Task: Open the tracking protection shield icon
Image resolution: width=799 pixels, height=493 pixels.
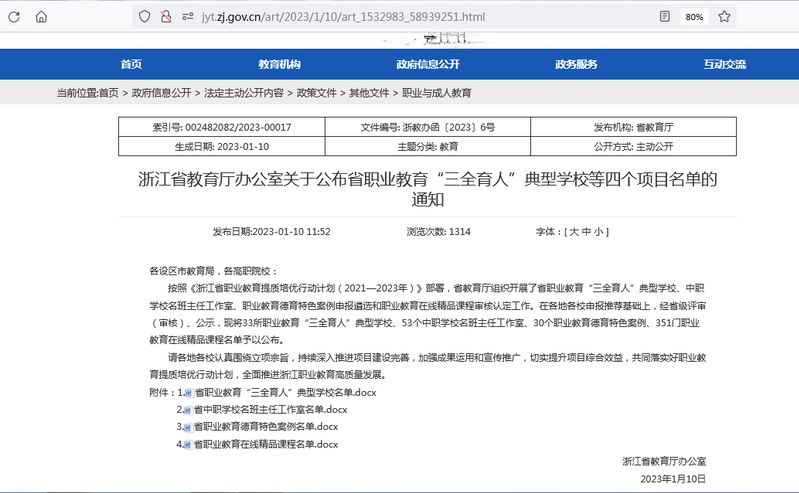Action: point(144,17)
